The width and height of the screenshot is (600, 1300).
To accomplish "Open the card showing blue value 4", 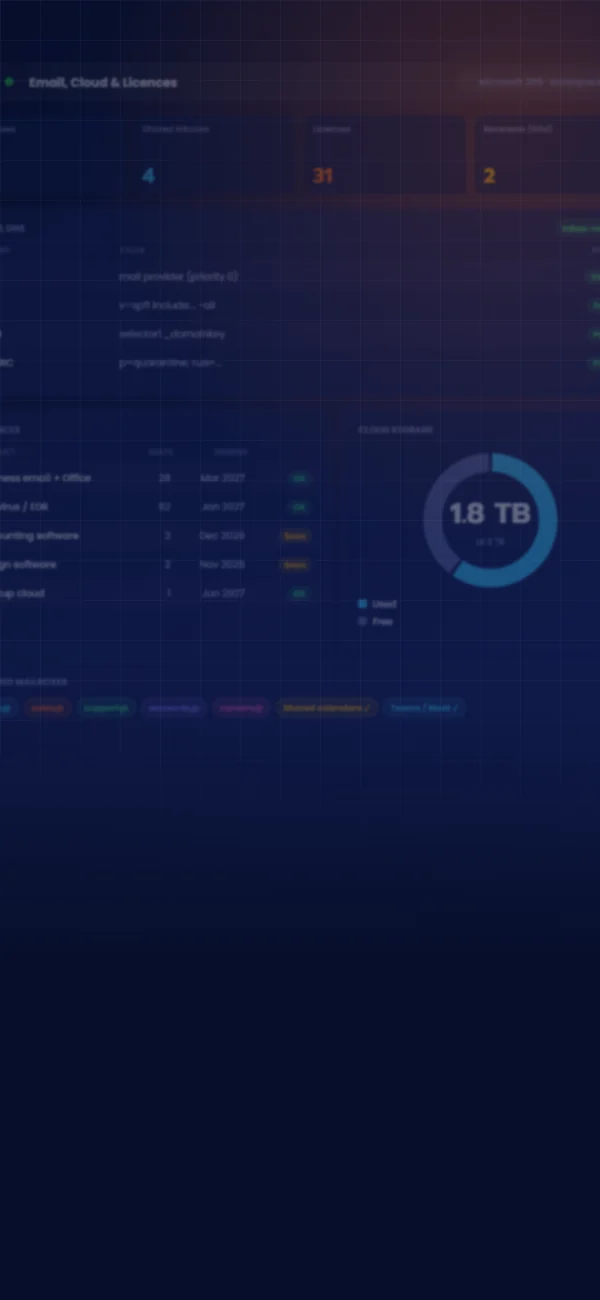I will (213, 155).
